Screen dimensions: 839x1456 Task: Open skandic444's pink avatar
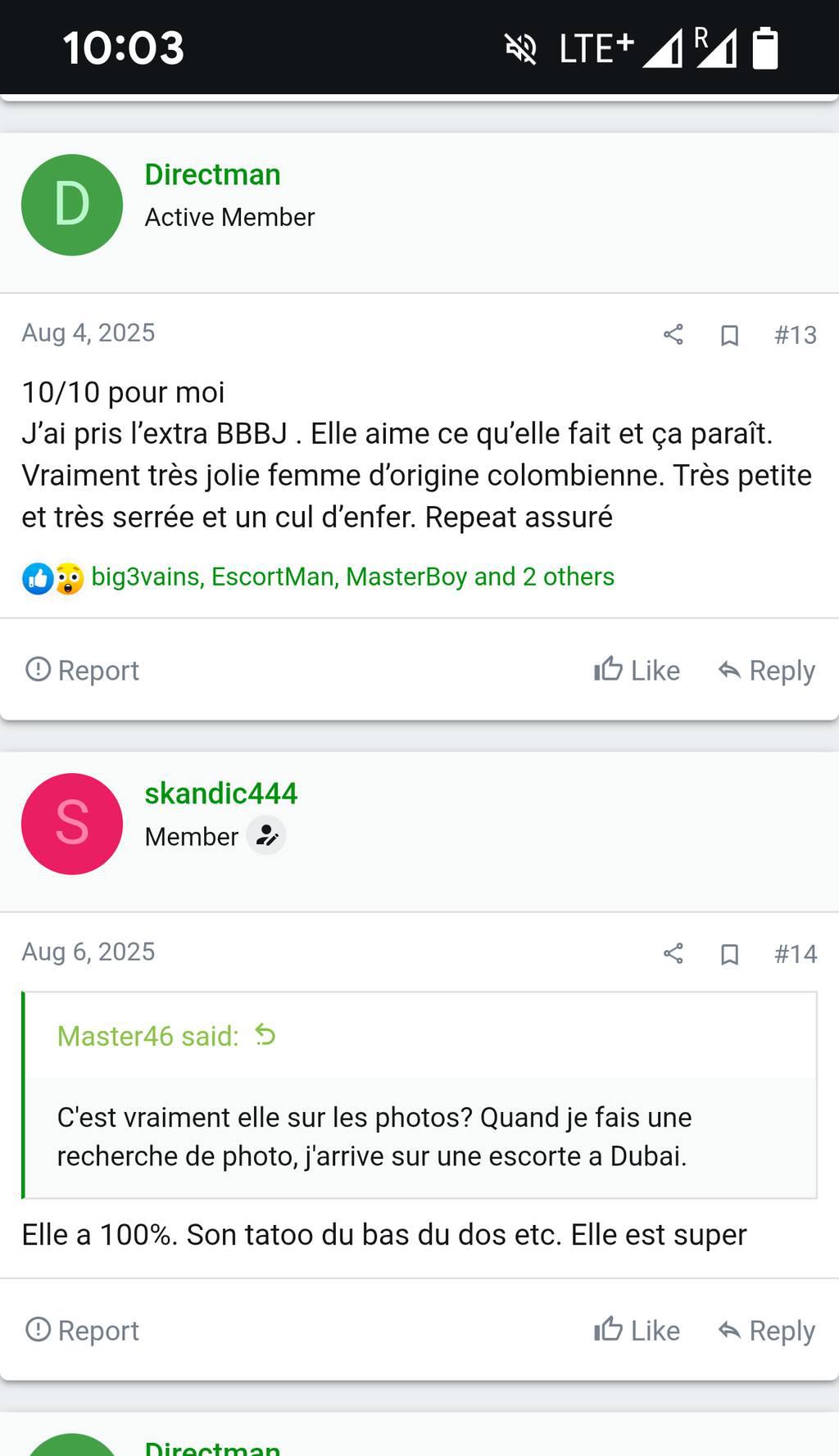[x=72, y=824]
